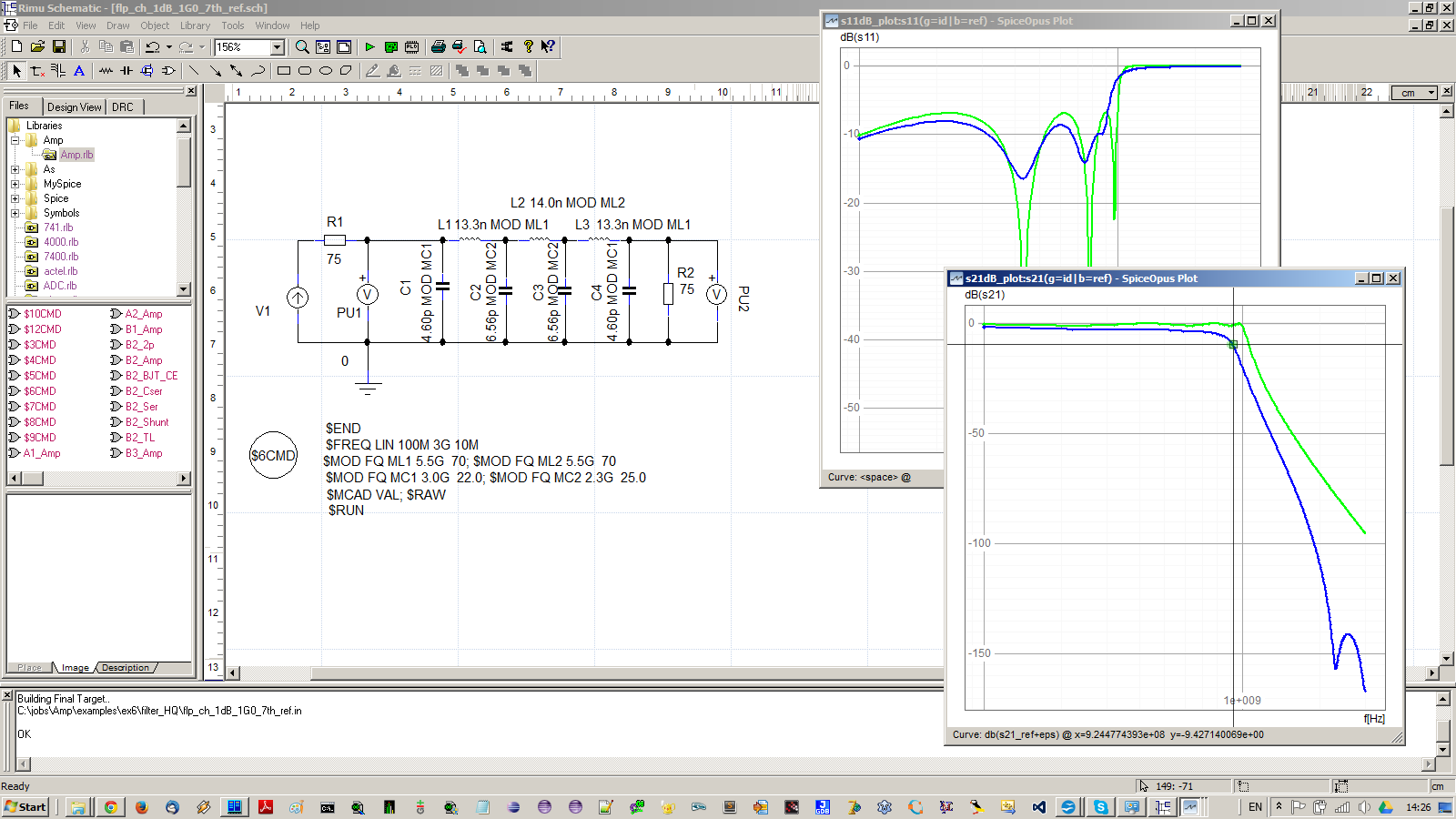
Task: Click the green Run simulation arrow
Action: click(369, 47)
